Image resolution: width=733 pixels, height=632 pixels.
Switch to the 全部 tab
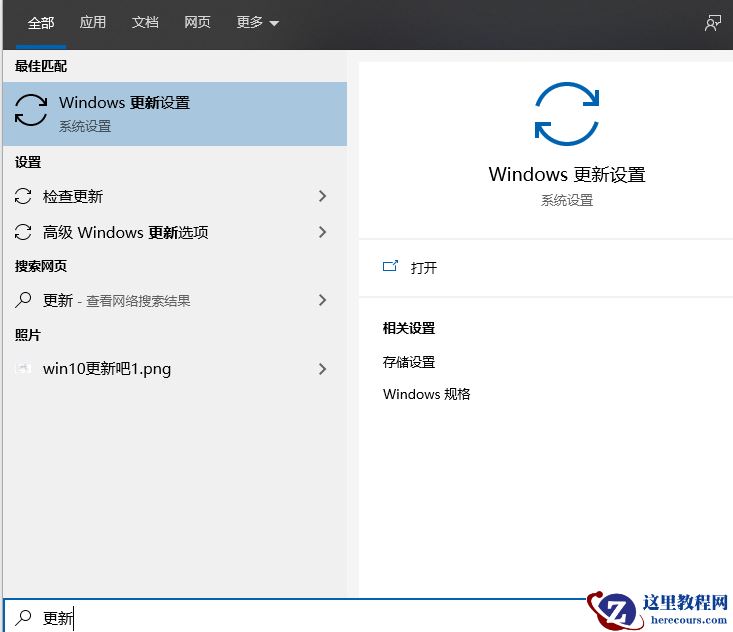pyautogui.click(x=41, y=22)
